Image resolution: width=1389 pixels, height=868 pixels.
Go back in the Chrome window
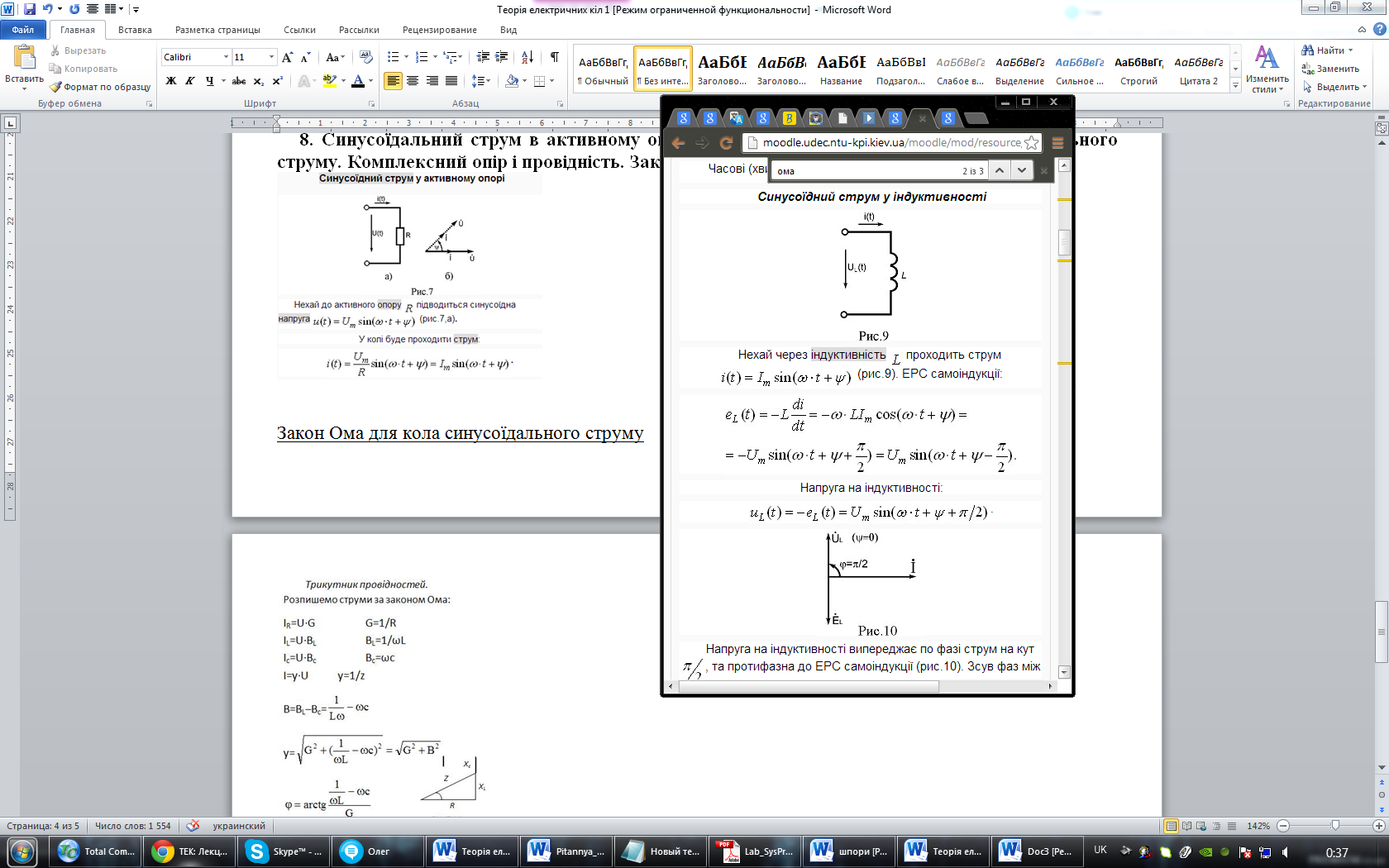click(679, 143)
